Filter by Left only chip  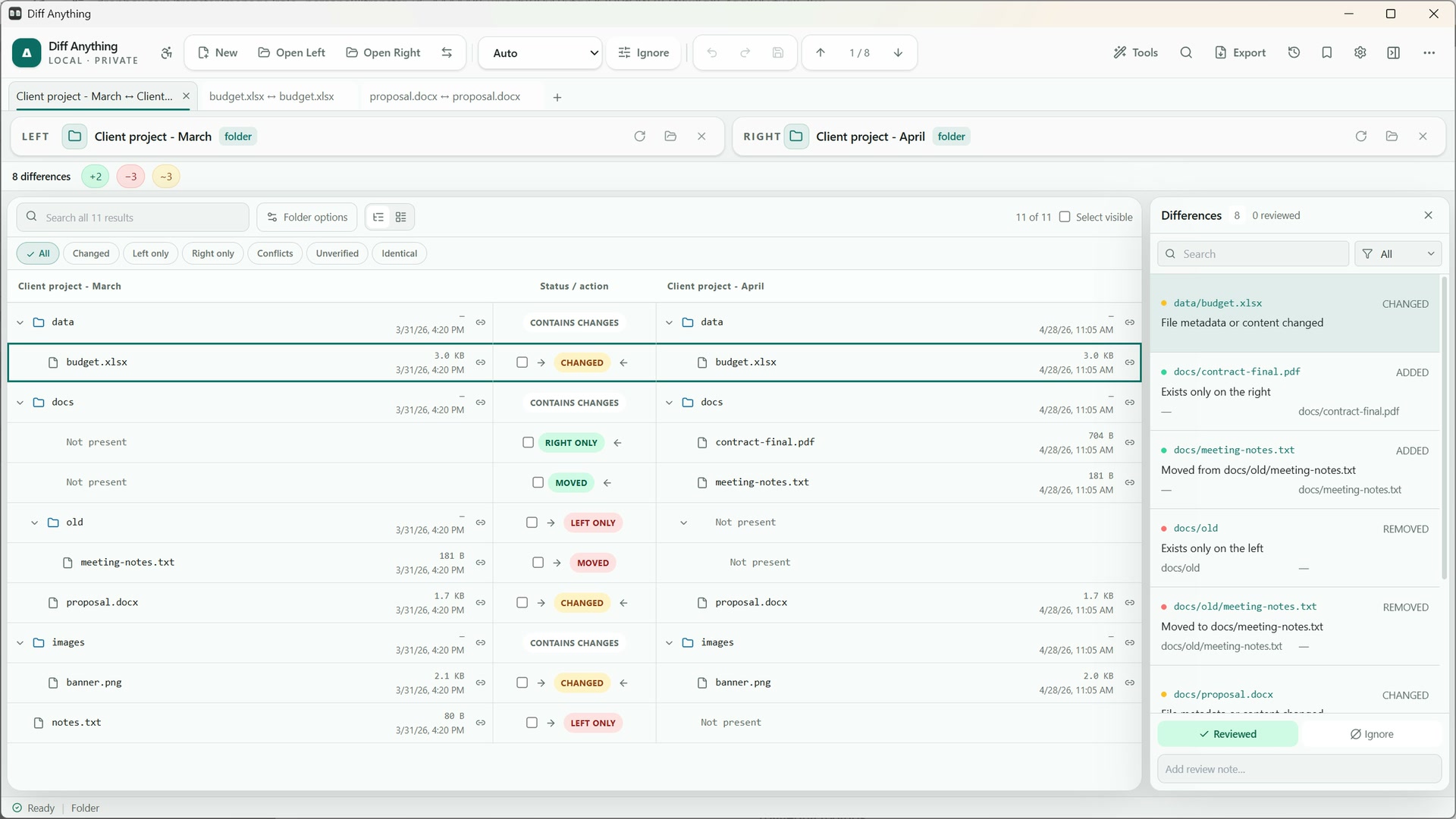click(x=150, y=253)
